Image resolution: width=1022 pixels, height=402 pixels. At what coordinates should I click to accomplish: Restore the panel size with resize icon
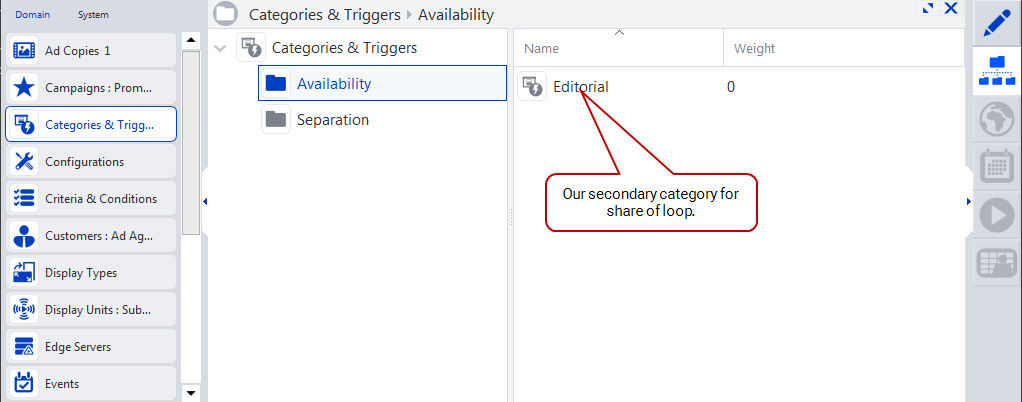click(928, 9)
